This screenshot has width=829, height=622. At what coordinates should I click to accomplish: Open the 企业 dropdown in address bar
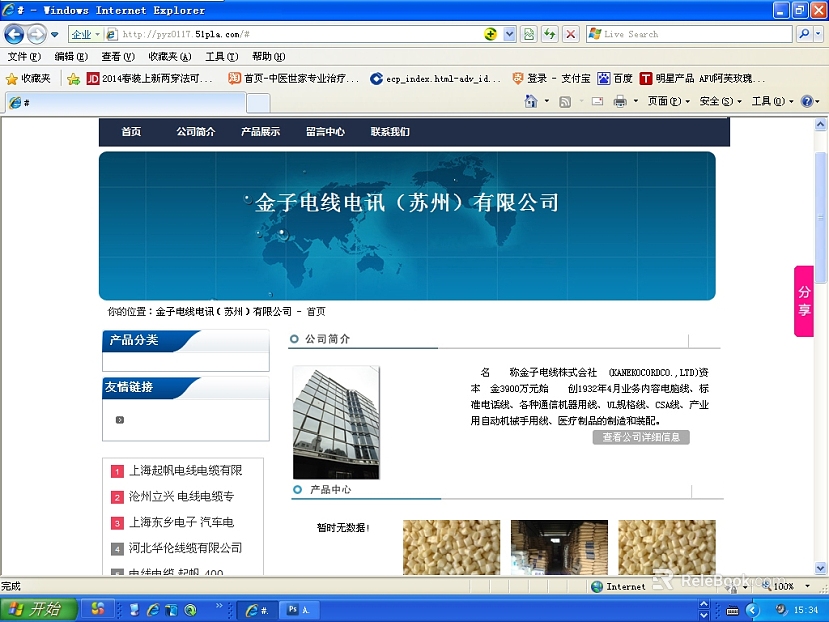coord(86,34)
